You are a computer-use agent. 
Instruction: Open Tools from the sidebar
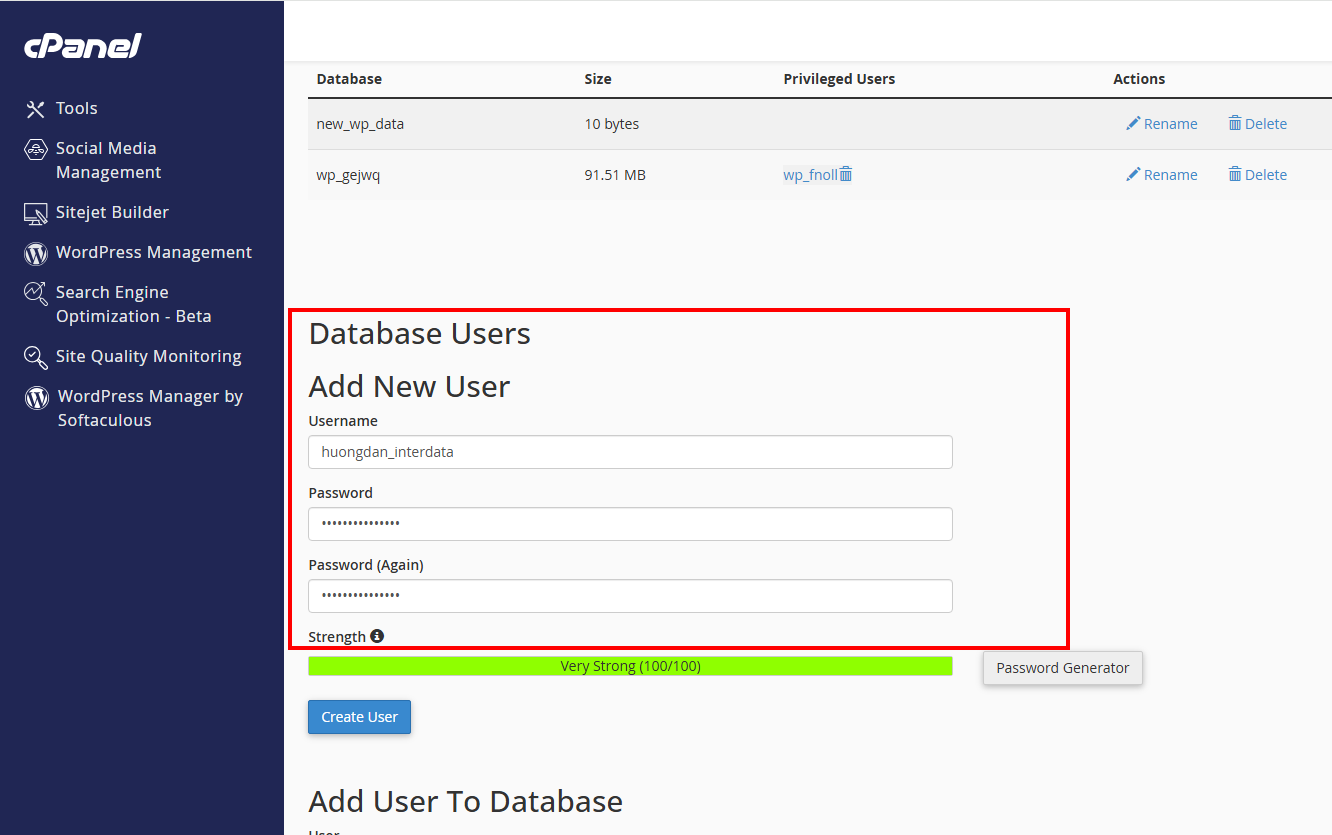coord(77,108)
